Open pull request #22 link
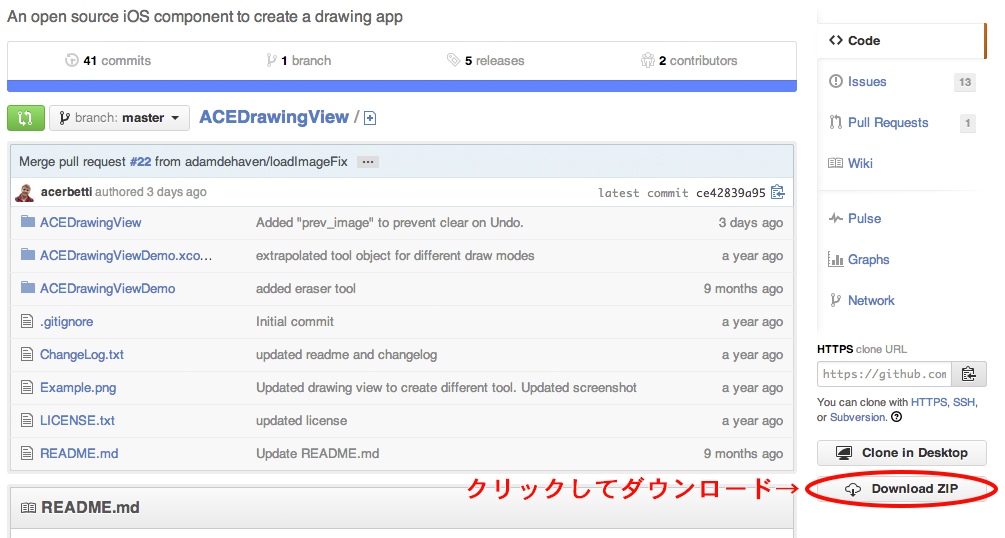The image size is (1005, 538). tap(140, 162)
